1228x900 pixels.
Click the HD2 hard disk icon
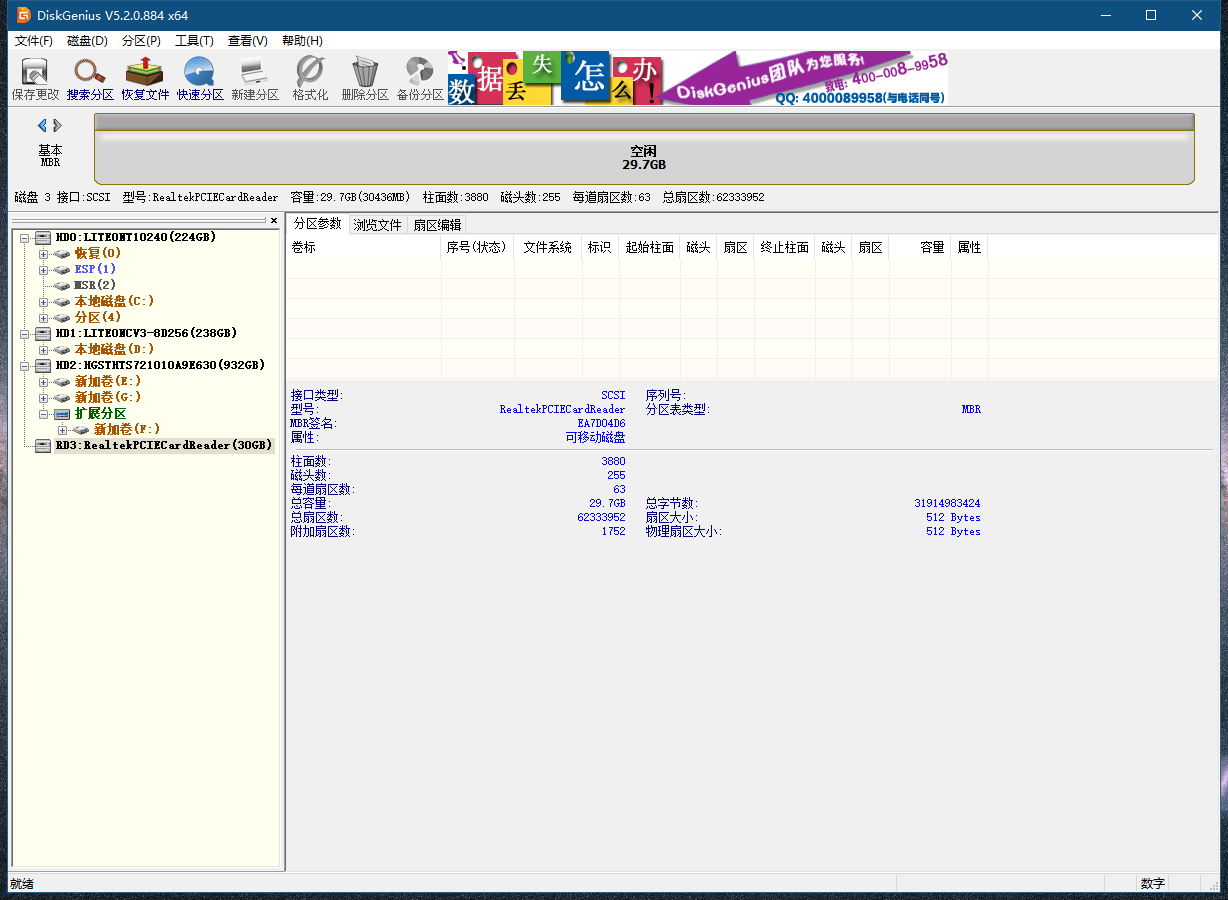click(x=43, y=365)
